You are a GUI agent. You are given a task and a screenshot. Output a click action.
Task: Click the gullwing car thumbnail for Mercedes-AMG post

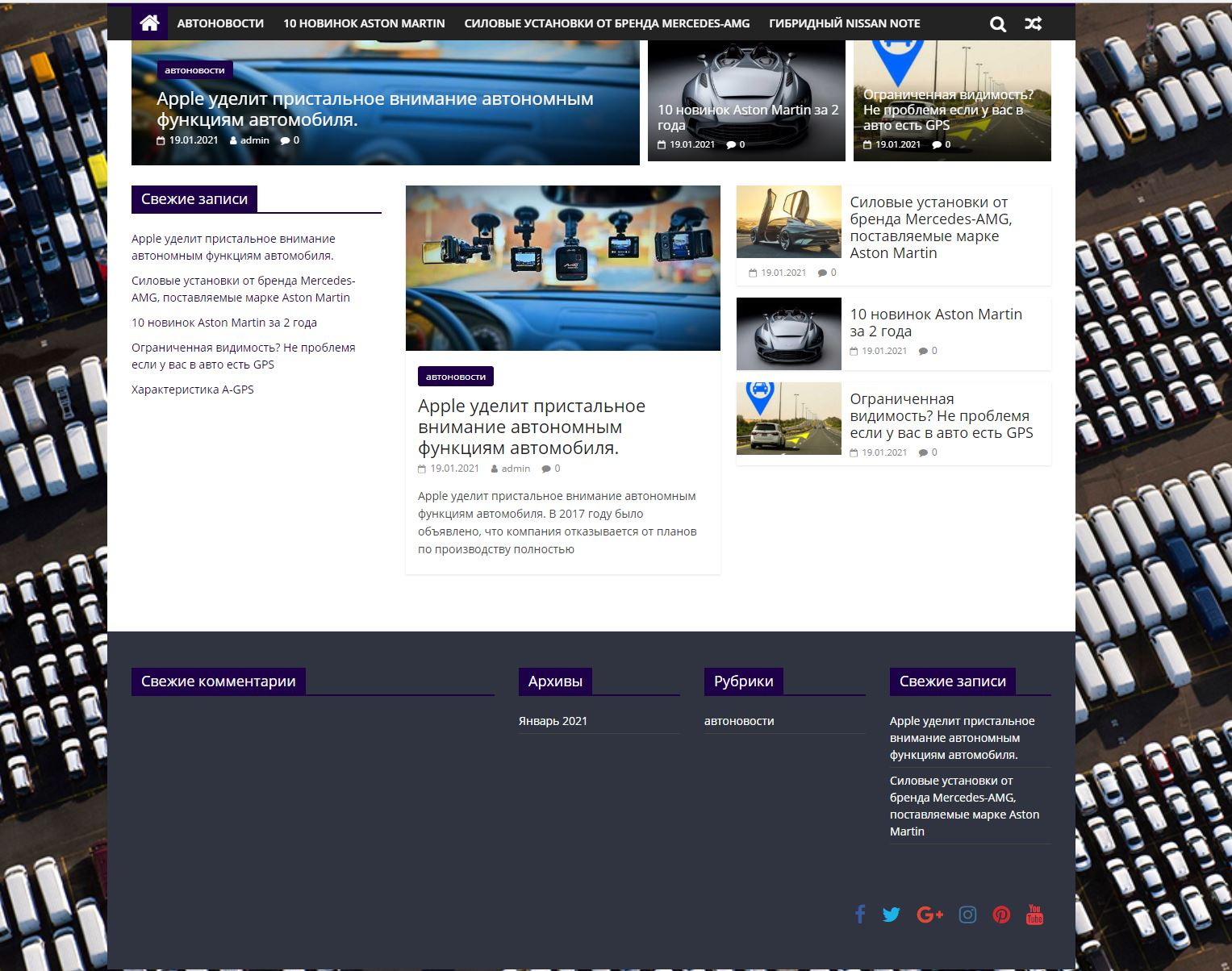tap(789, 222)
